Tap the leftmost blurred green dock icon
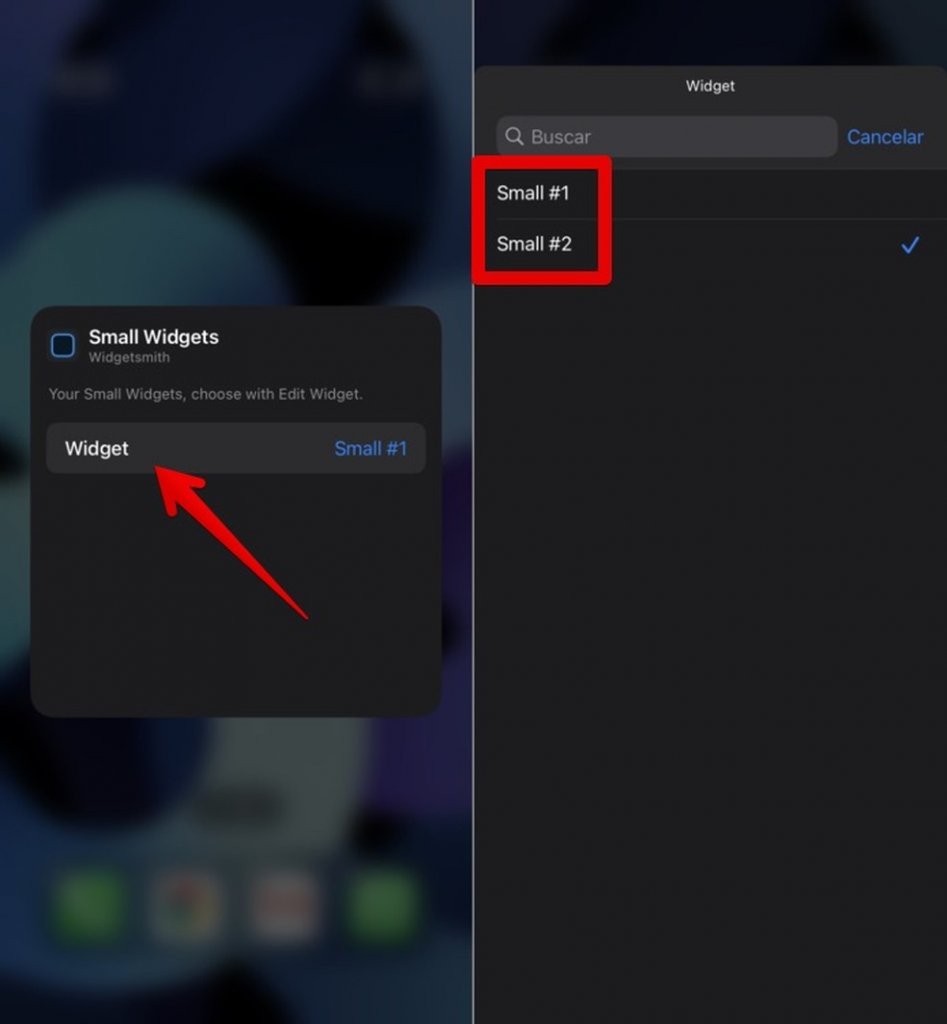The width and height of the screenshot is (947, 1024). coord(89,906)
